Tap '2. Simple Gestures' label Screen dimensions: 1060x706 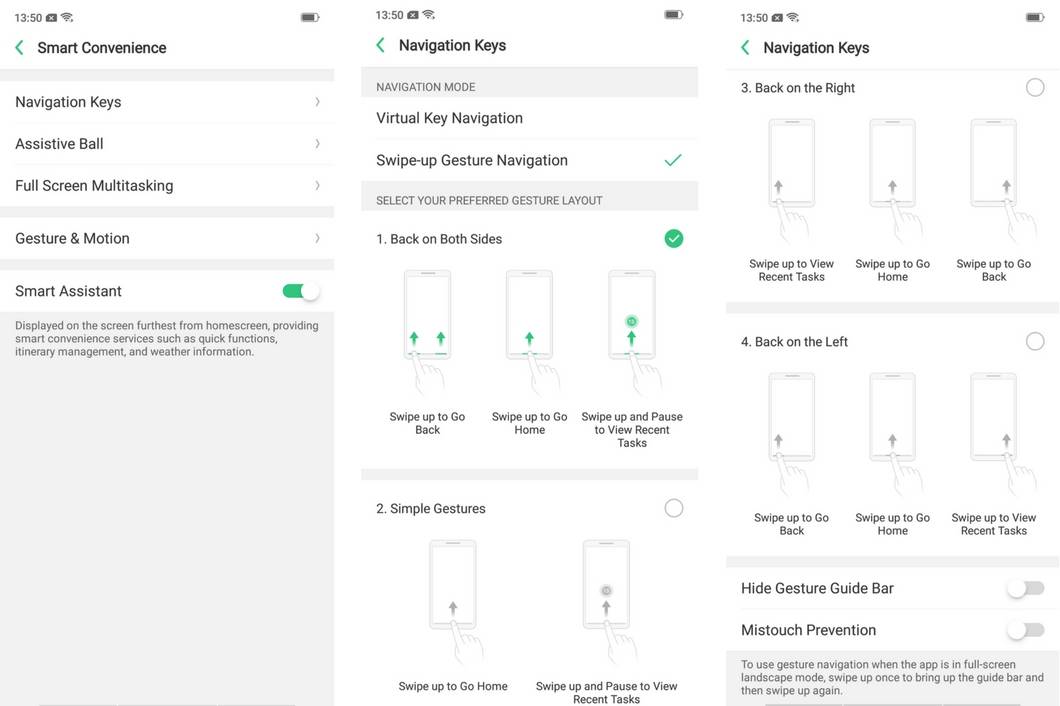pos(431,509)
